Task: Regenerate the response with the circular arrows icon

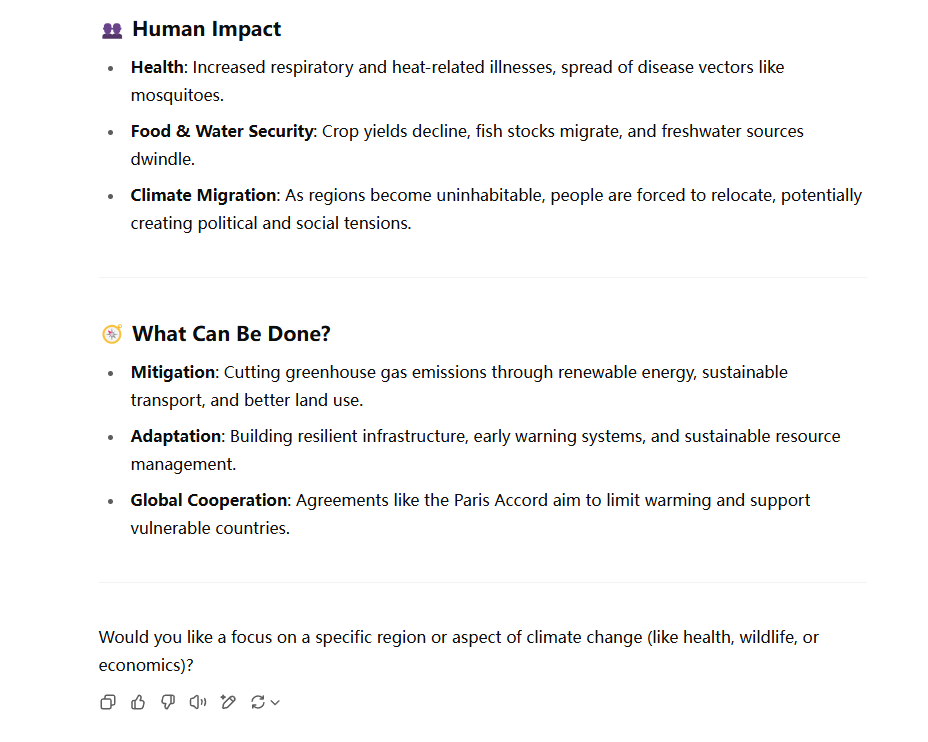Action: click(257, 702)
